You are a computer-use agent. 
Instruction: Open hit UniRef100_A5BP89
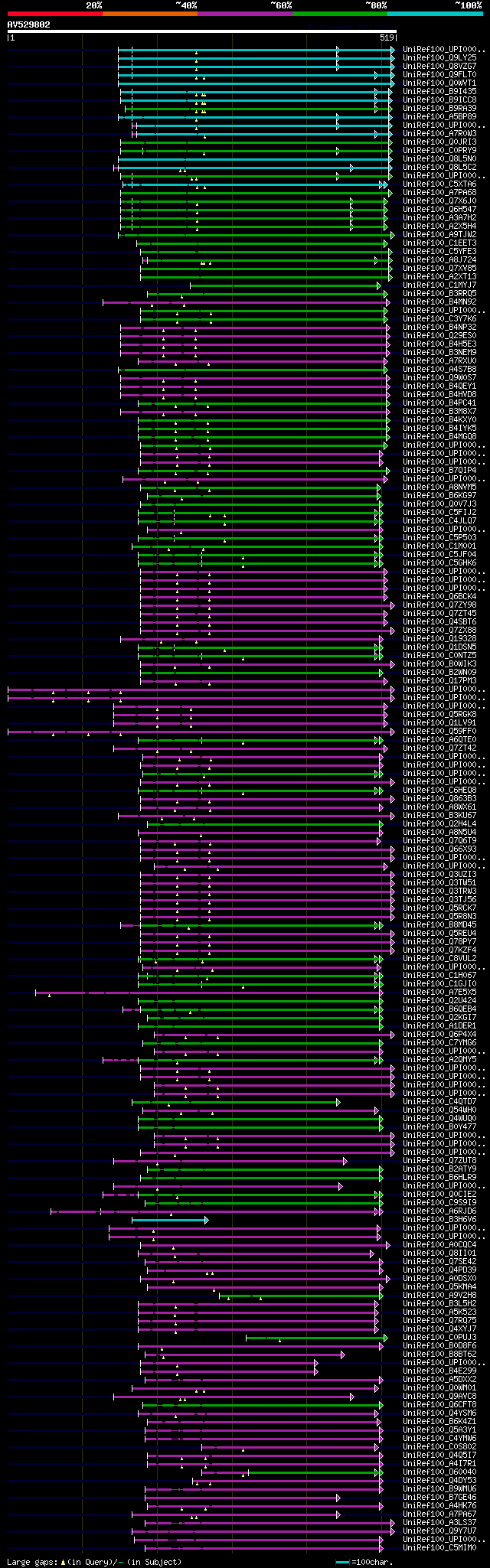coord(439,116)
